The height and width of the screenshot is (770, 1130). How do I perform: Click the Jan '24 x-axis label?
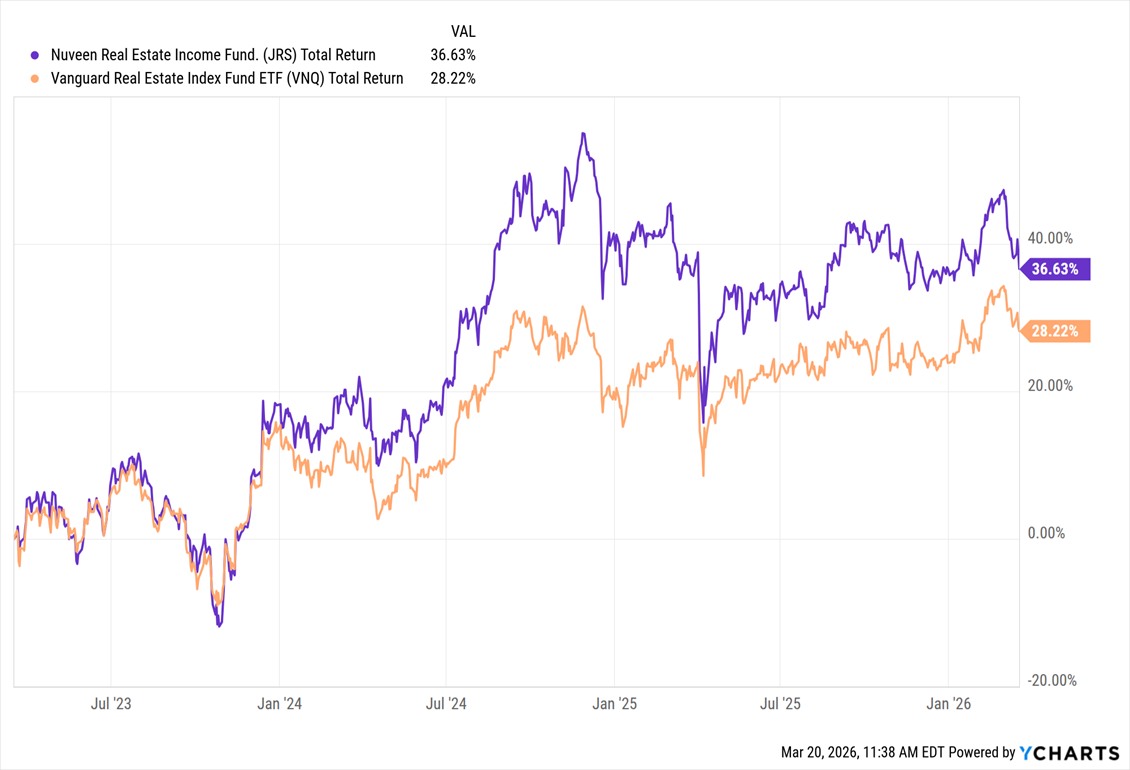click(279, 703)
